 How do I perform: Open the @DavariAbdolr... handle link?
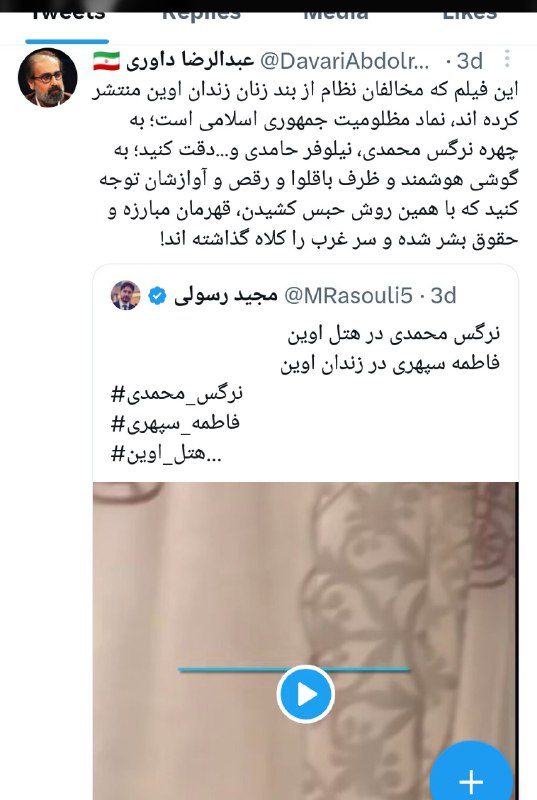pyautogui.click(x=345, y=61)
